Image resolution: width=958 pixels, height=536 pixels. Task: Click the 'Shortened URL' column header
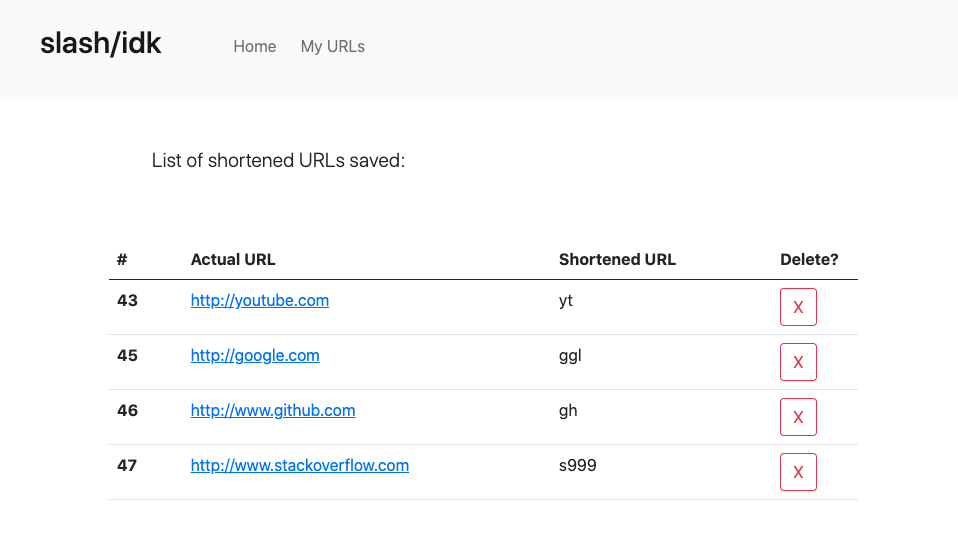click(617, 259)
